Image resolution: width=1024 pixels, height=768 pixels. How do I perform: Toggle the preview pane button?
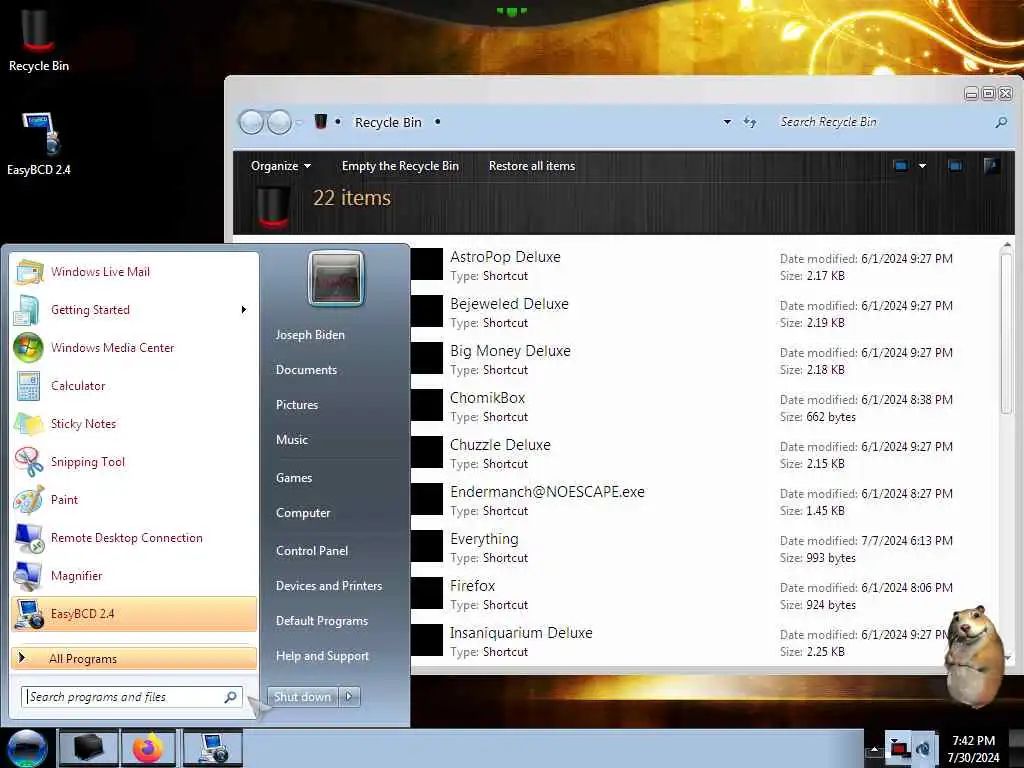[x=955, y=166]
